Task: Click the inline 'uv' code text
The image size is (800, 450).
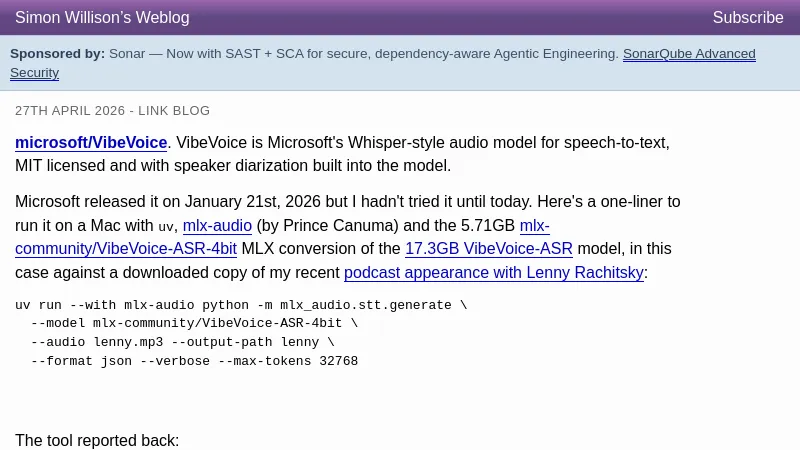Action: [x=166, y=227]
